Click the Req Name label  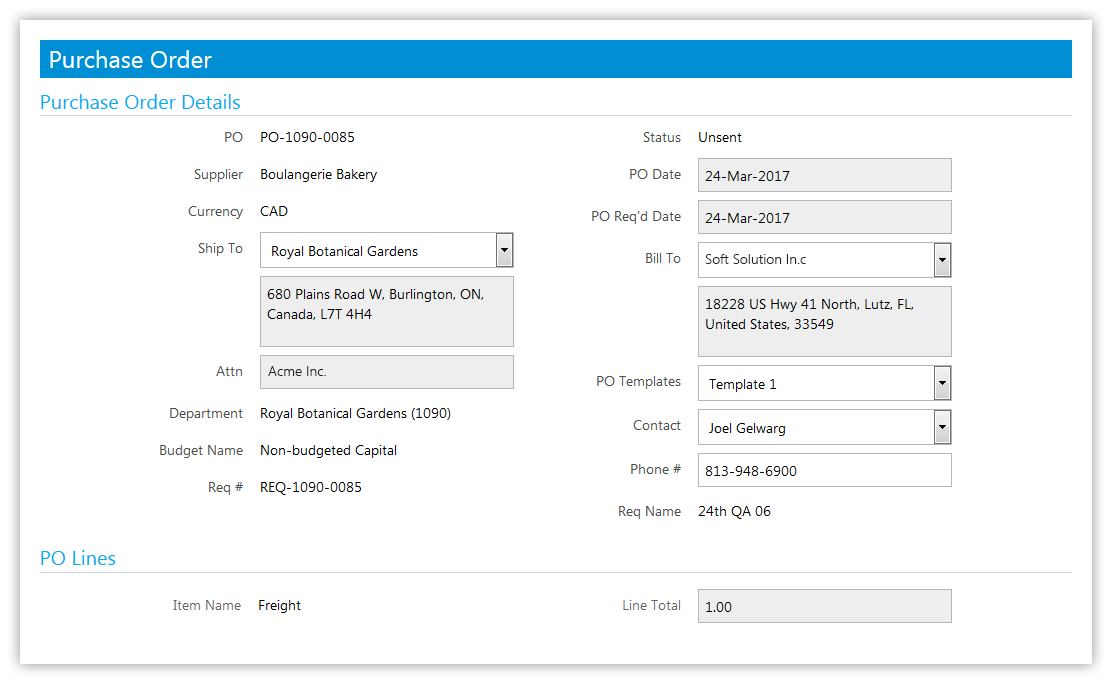pyautogui.click(x=649, y=512)
